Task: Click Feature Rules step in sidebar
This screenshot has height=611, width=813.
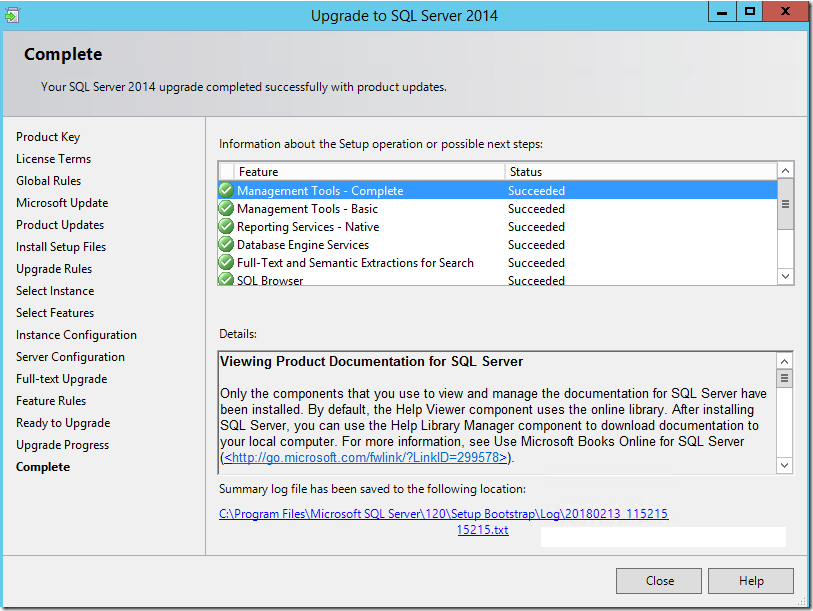Action: [x=51, y=401]
